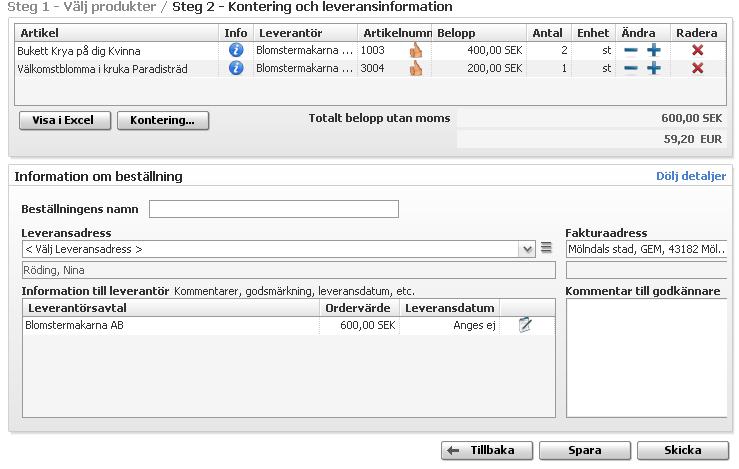The width and height of the screenshot is (739, 469).
Task: Click article number 3004
Action: [x=372, y=68]
